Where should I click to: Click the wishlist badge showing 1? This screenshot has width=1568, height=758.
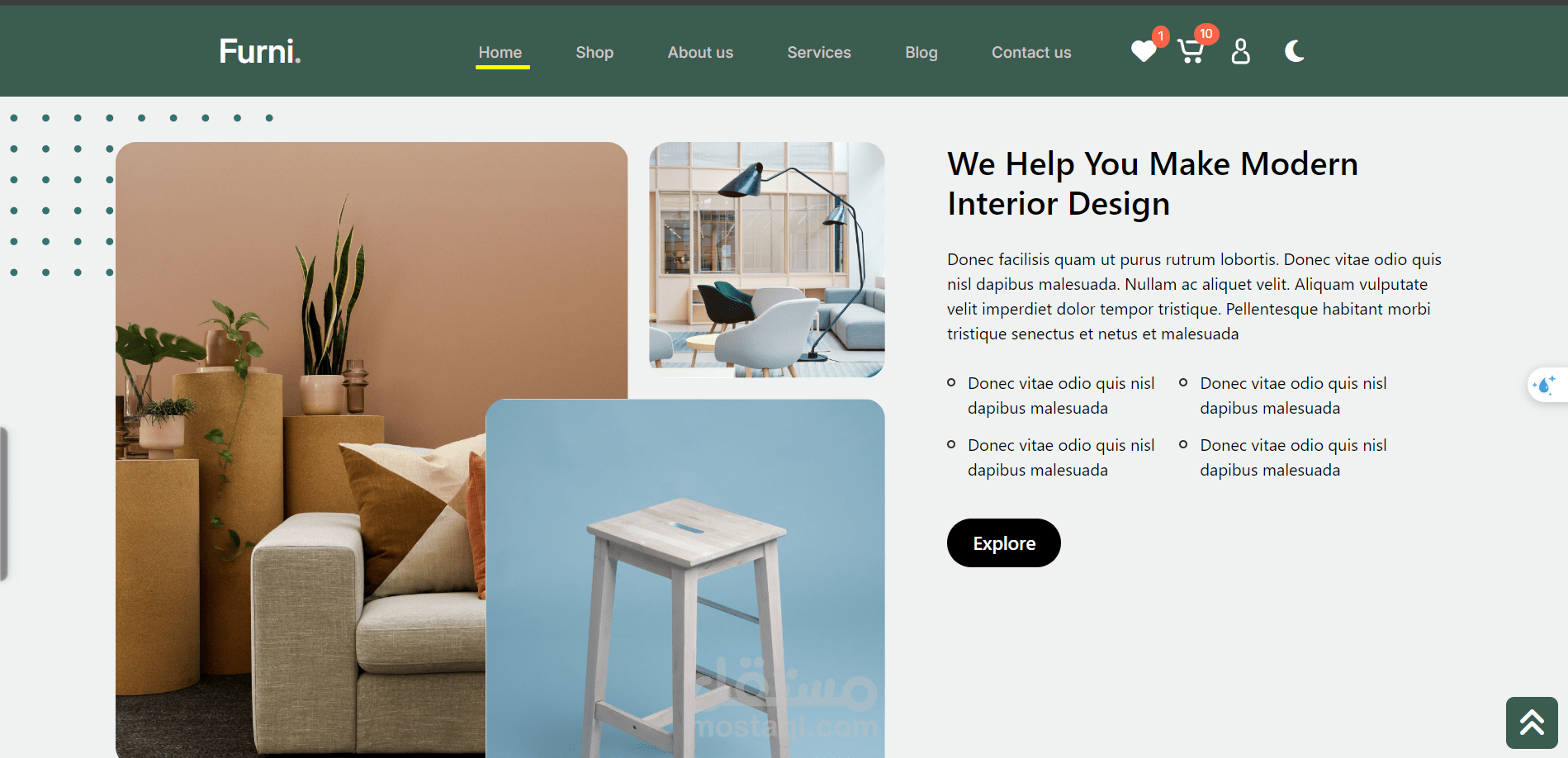point(1160,36)
